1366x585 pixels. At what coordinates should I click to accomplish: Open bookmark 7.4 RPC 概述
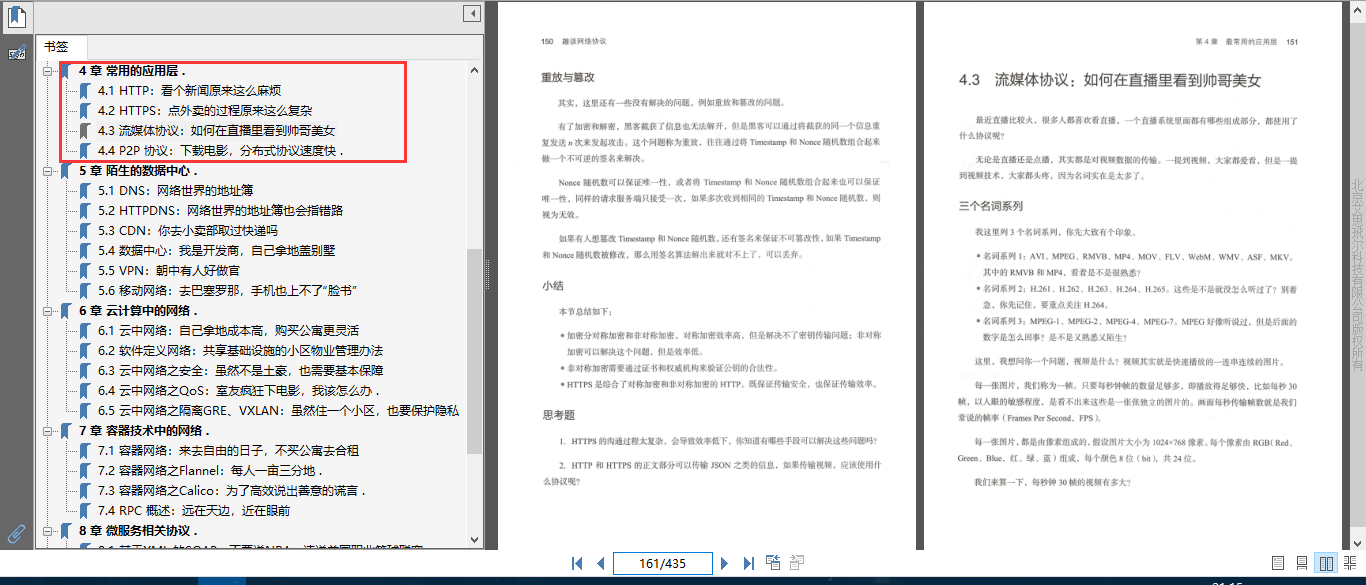[x=194, y=511]
